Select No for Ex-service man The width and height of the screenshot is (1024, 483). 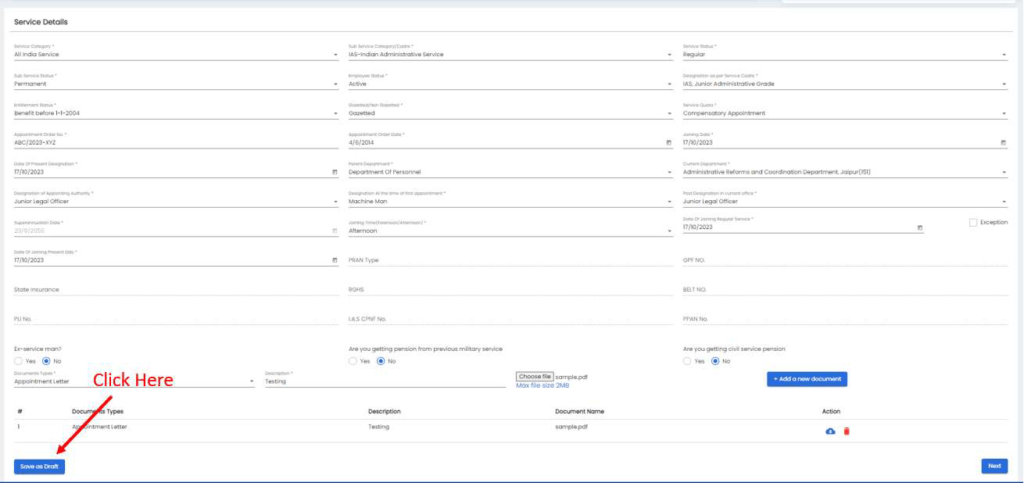46,361
